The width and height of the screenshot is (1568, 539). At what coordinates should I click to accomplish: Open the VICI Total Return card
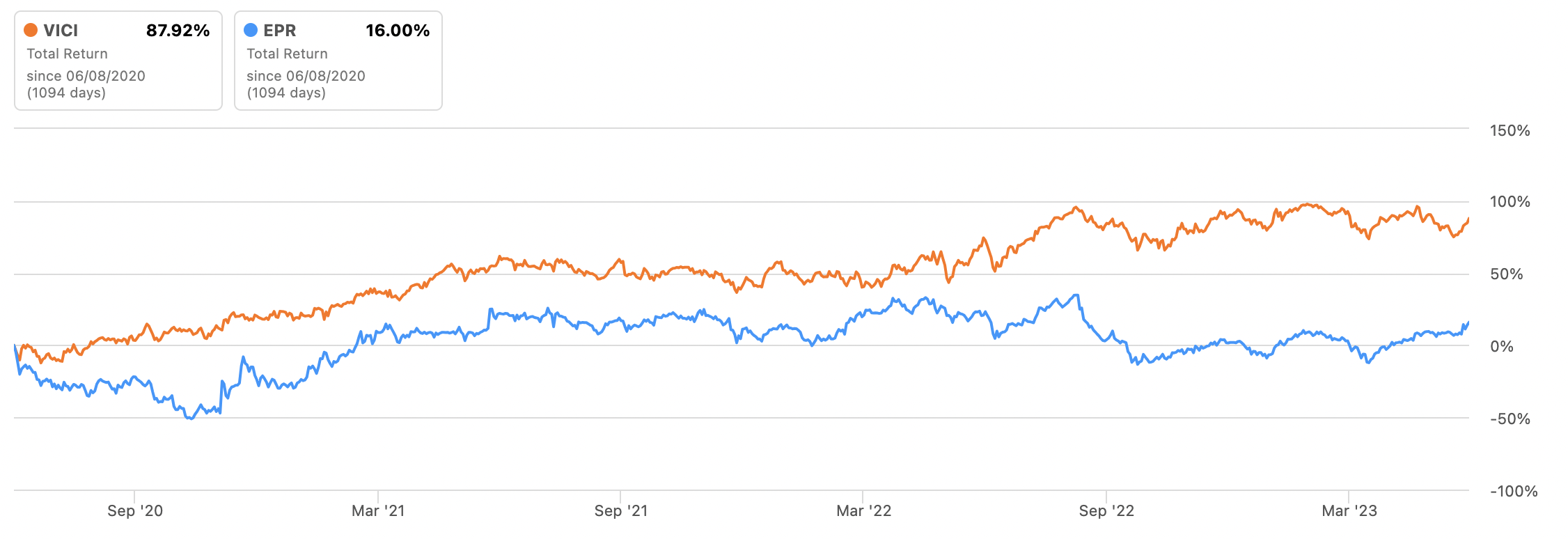coord(118,61)
